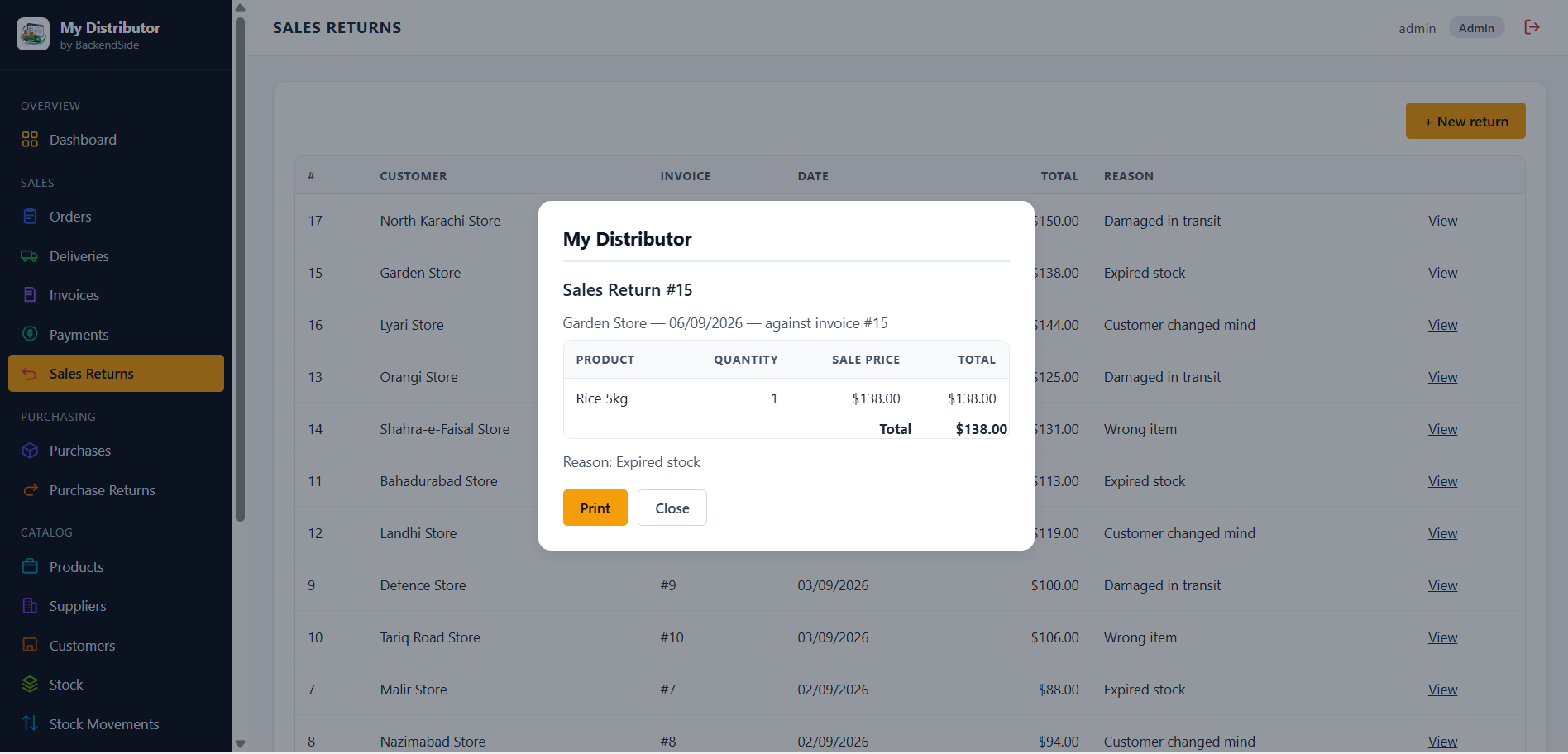Screen dimensions: 1568x754
Task: Click invoice #9 cell for Defence Store
Action: (x=668, y=585)
